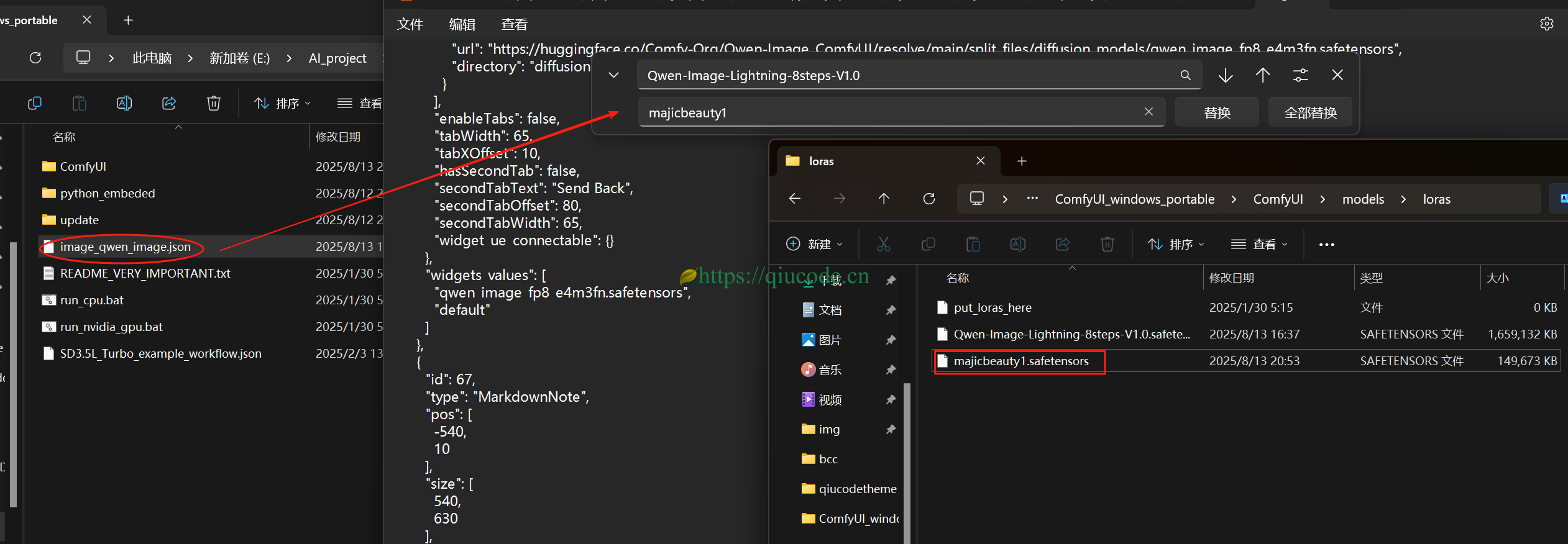Open more options ellipsis in loras toolbar
1568x544 pixels.
tap(1327, 245)
